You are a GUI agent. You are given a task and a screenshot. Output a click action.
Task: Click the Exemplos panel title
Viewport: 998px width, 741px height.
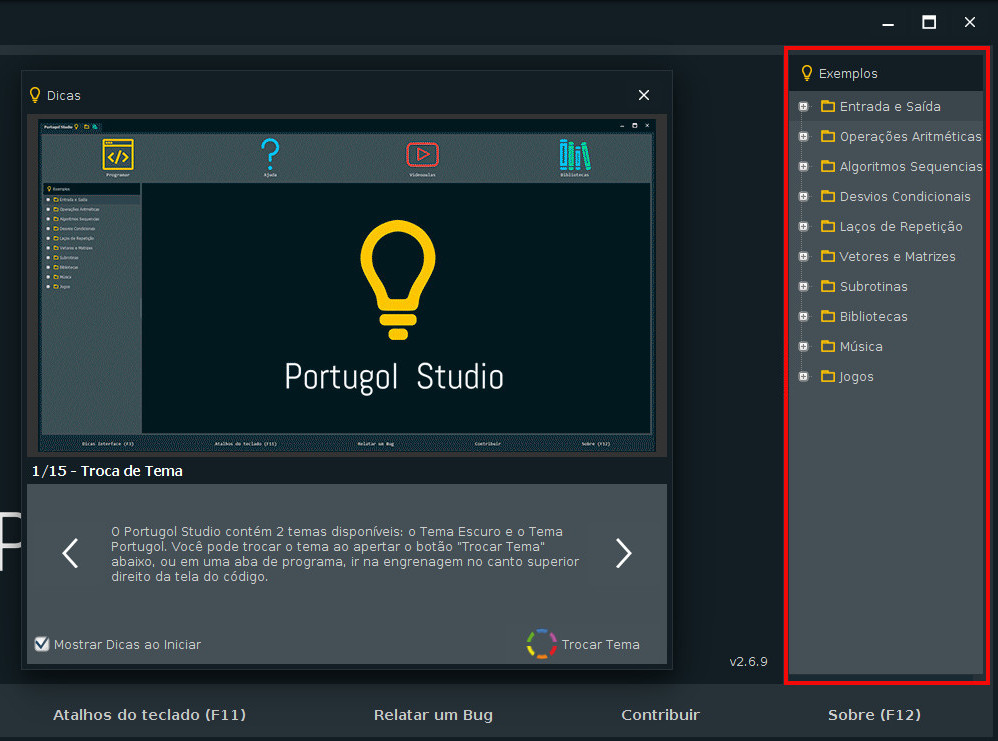point(848,73)
